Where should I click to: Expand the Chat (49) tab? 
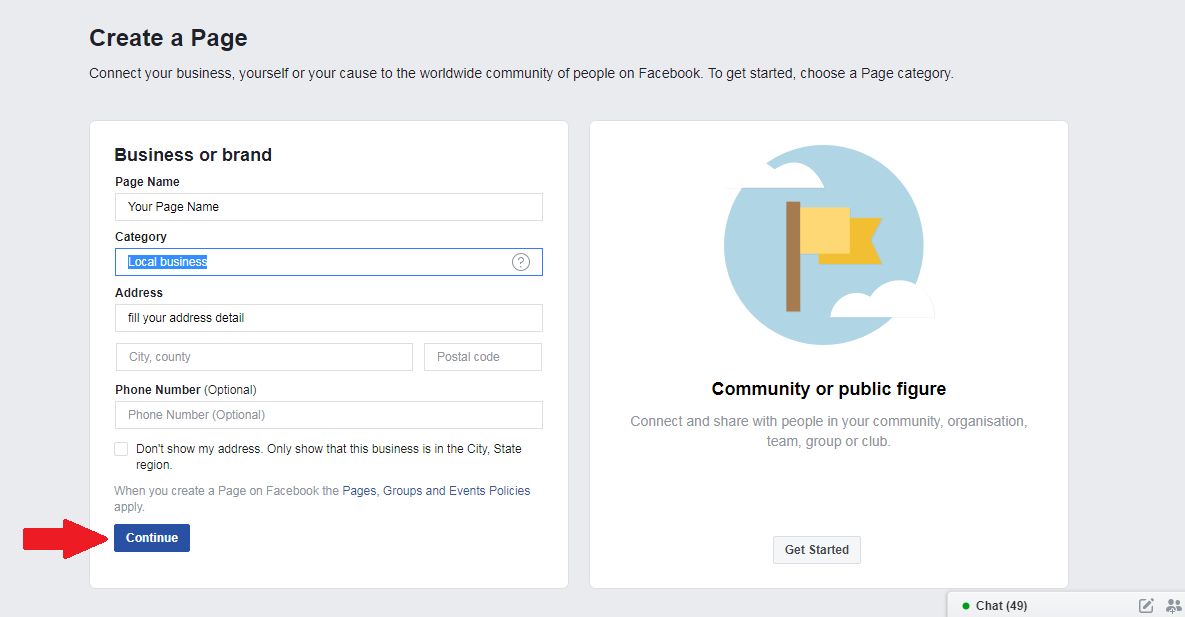click(1001, 605)
